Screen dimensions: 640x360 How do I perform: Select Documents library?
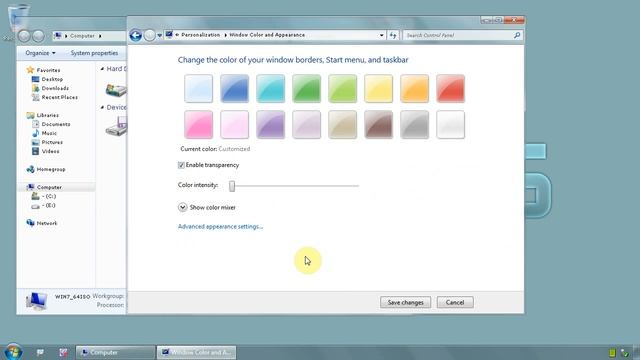56,124
